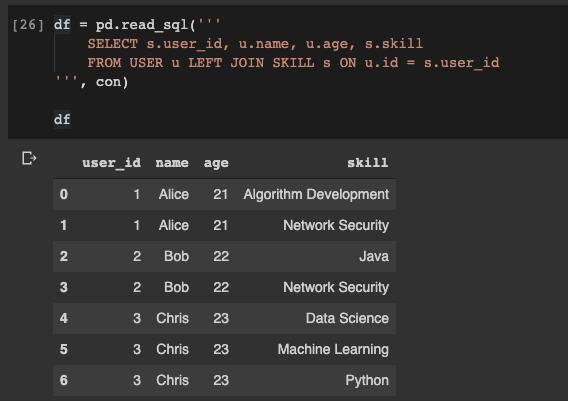Click the skill column header
Screen dimensions: 568x402
(368, 163)
